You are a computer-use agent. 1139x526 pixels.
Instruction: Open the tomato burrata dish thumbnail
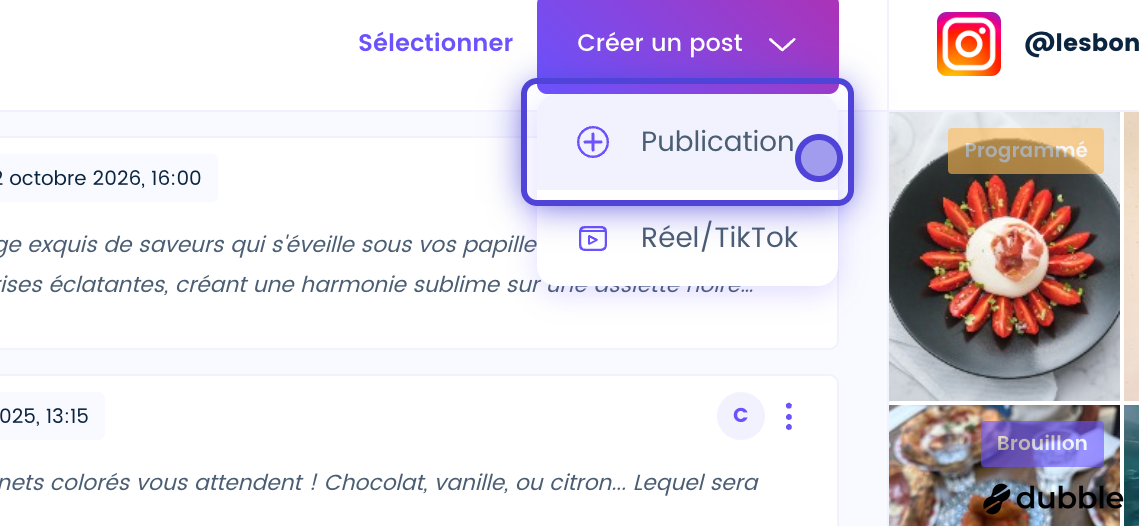[1004, 256]
